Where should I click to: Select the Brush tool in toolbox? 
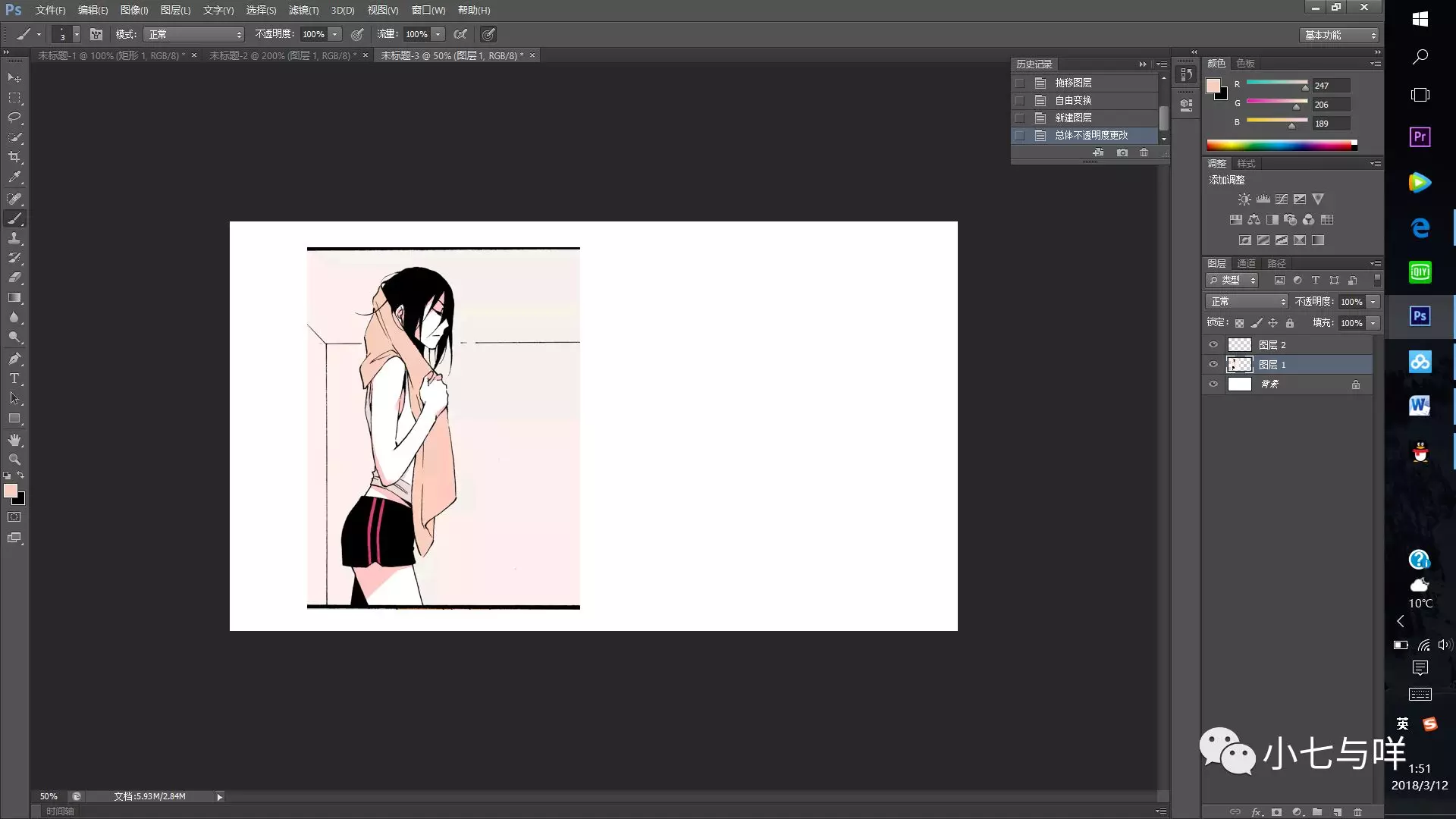pyautogui.click(x=14, y=218)
